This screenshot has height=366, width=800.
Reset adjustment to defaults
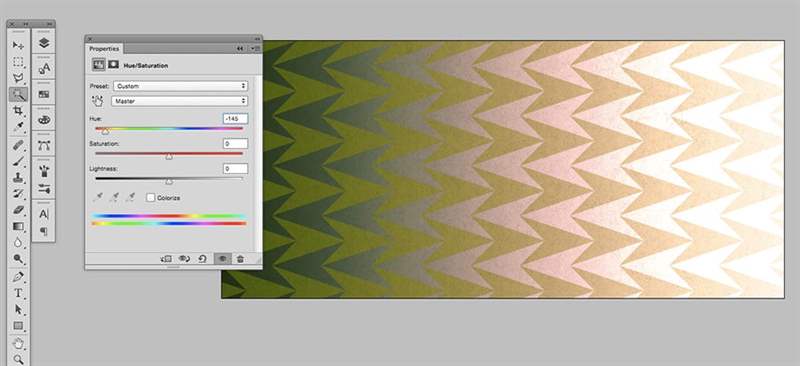coord(202,259)
